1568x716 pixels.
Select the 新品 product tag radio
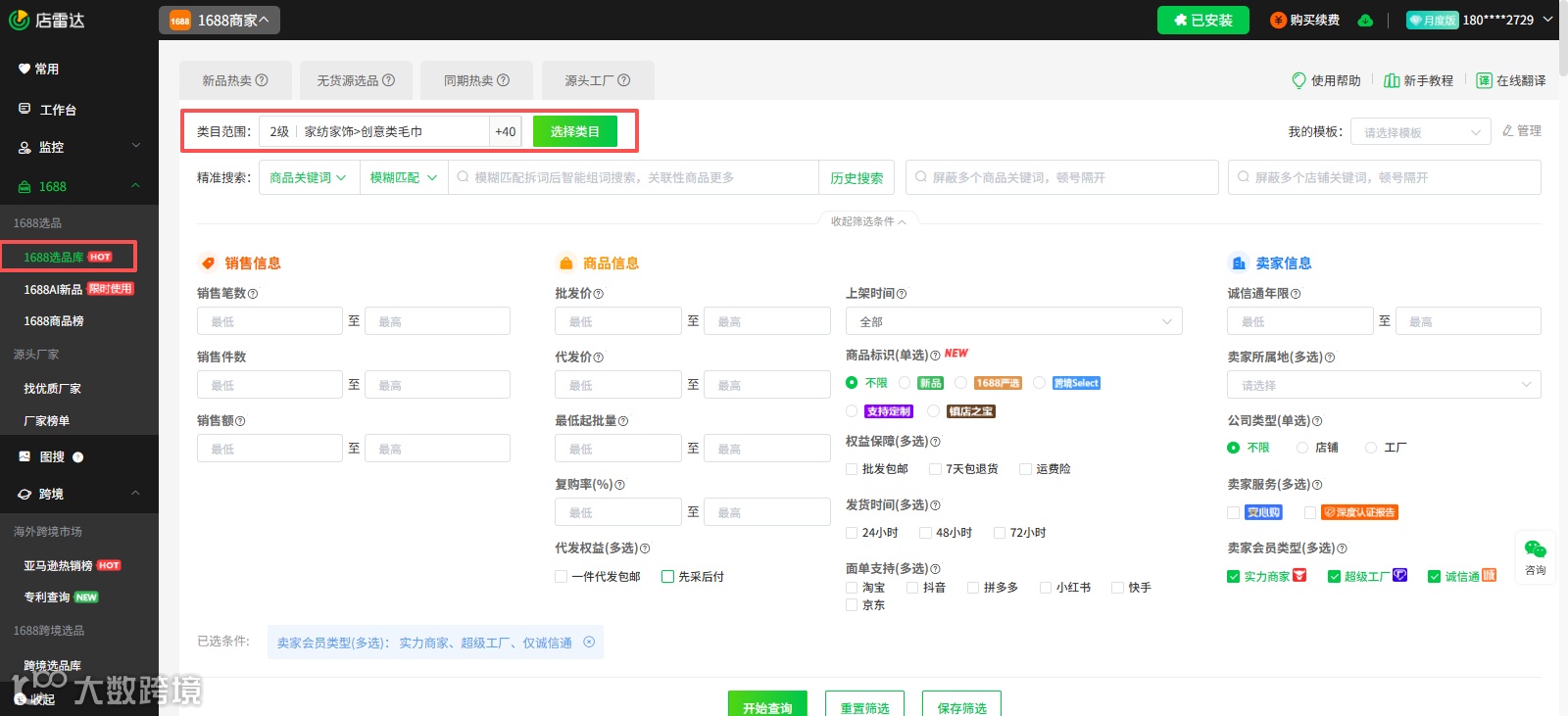click(x=905, y=383)
